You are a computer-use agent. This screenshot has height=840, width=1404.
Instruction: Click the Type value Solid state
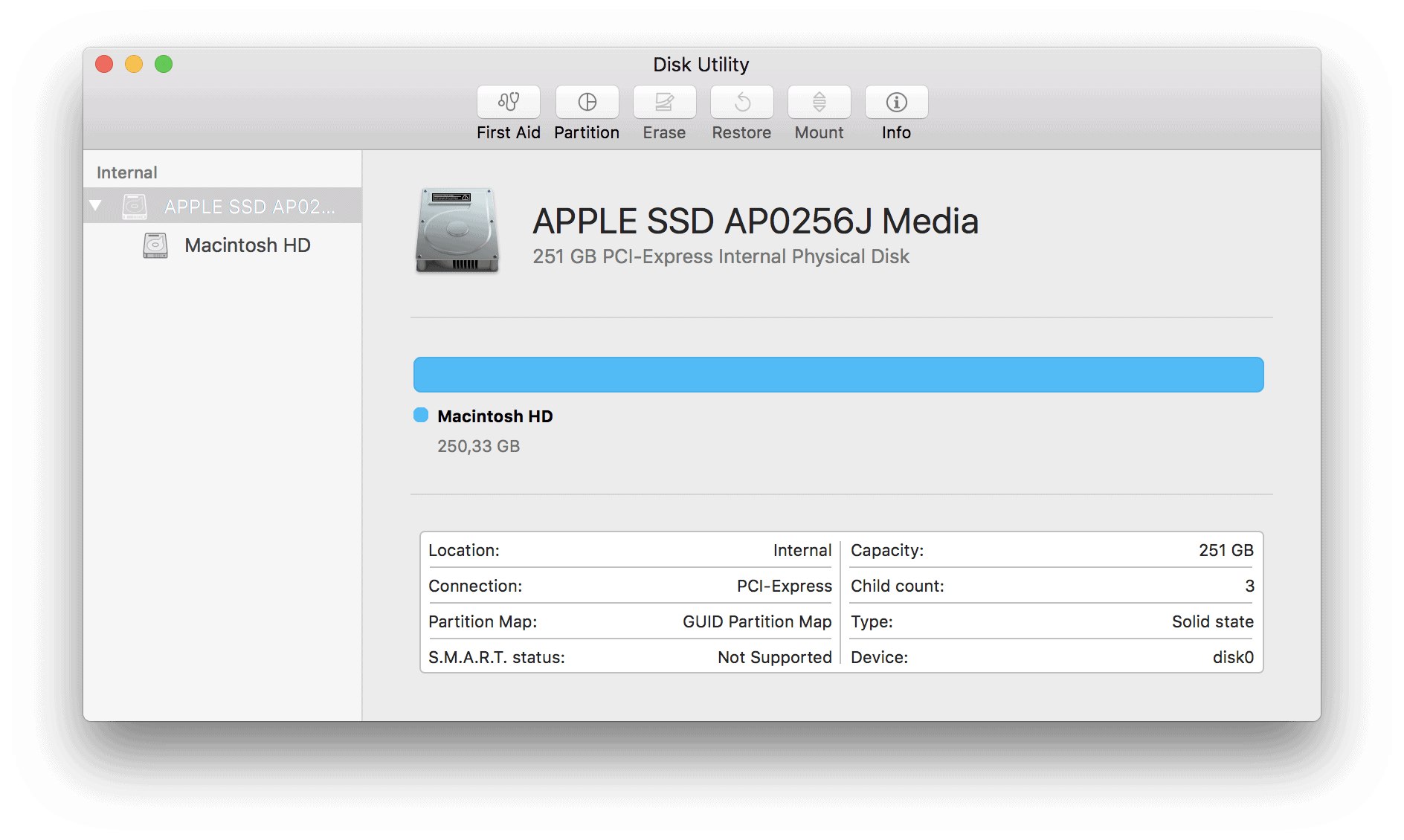point(1213,621)
